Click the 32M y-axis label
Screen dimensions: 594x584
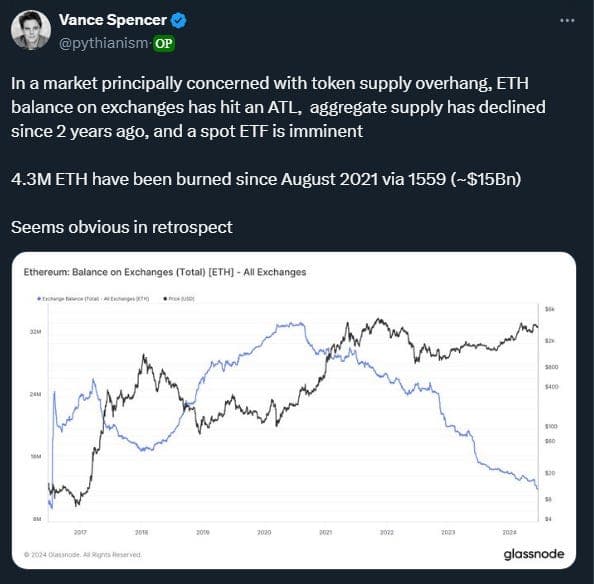35,332
